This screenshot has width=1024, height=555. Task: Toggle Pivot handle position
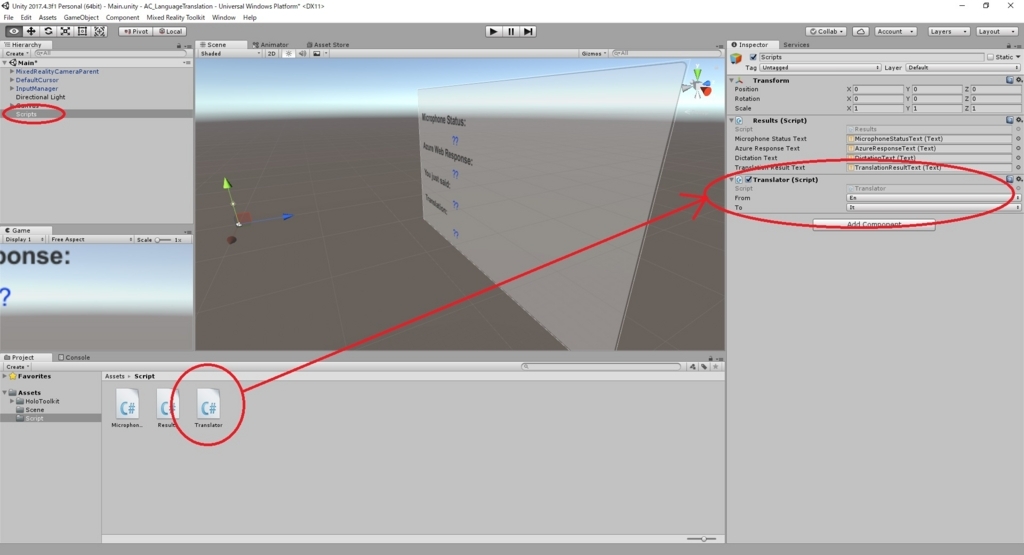pos(135,31)
